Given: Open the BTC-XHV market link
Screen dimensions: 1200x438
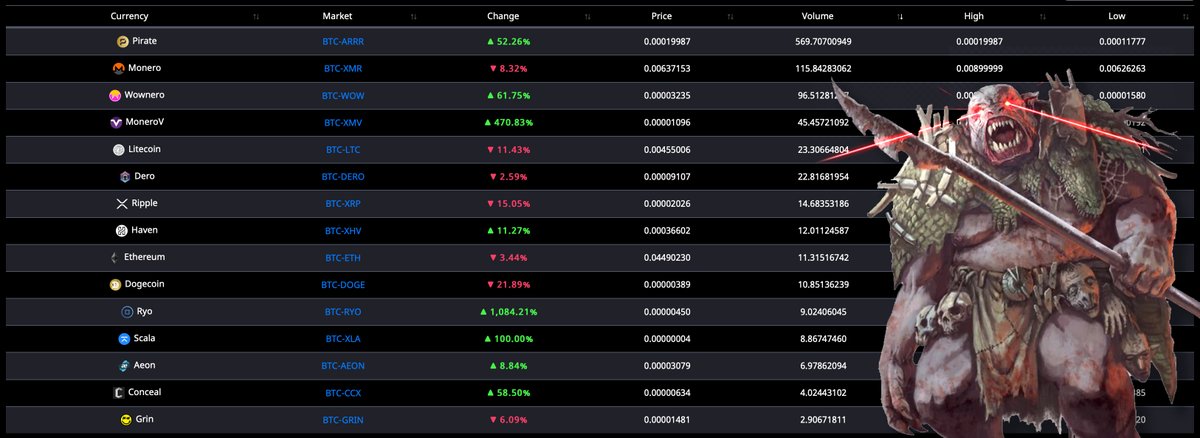Looking at the screenshot, I should [345, 230].
